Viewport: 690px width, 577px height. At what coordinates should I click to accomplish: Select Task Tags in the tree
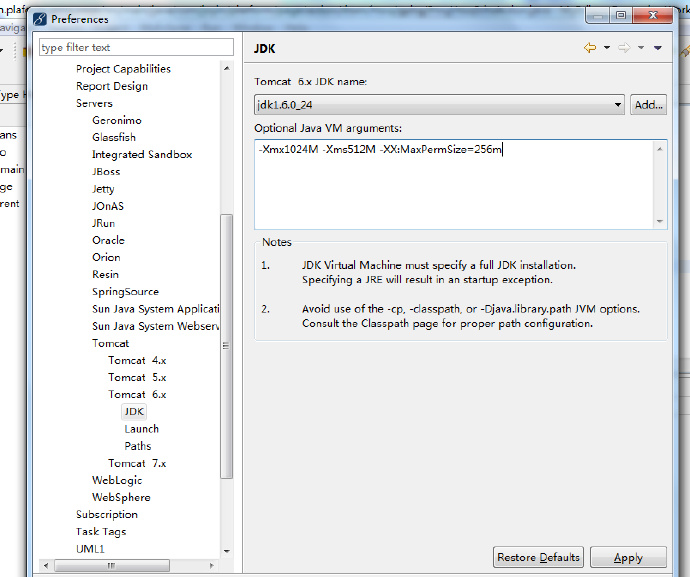click(x=101, y=532)
